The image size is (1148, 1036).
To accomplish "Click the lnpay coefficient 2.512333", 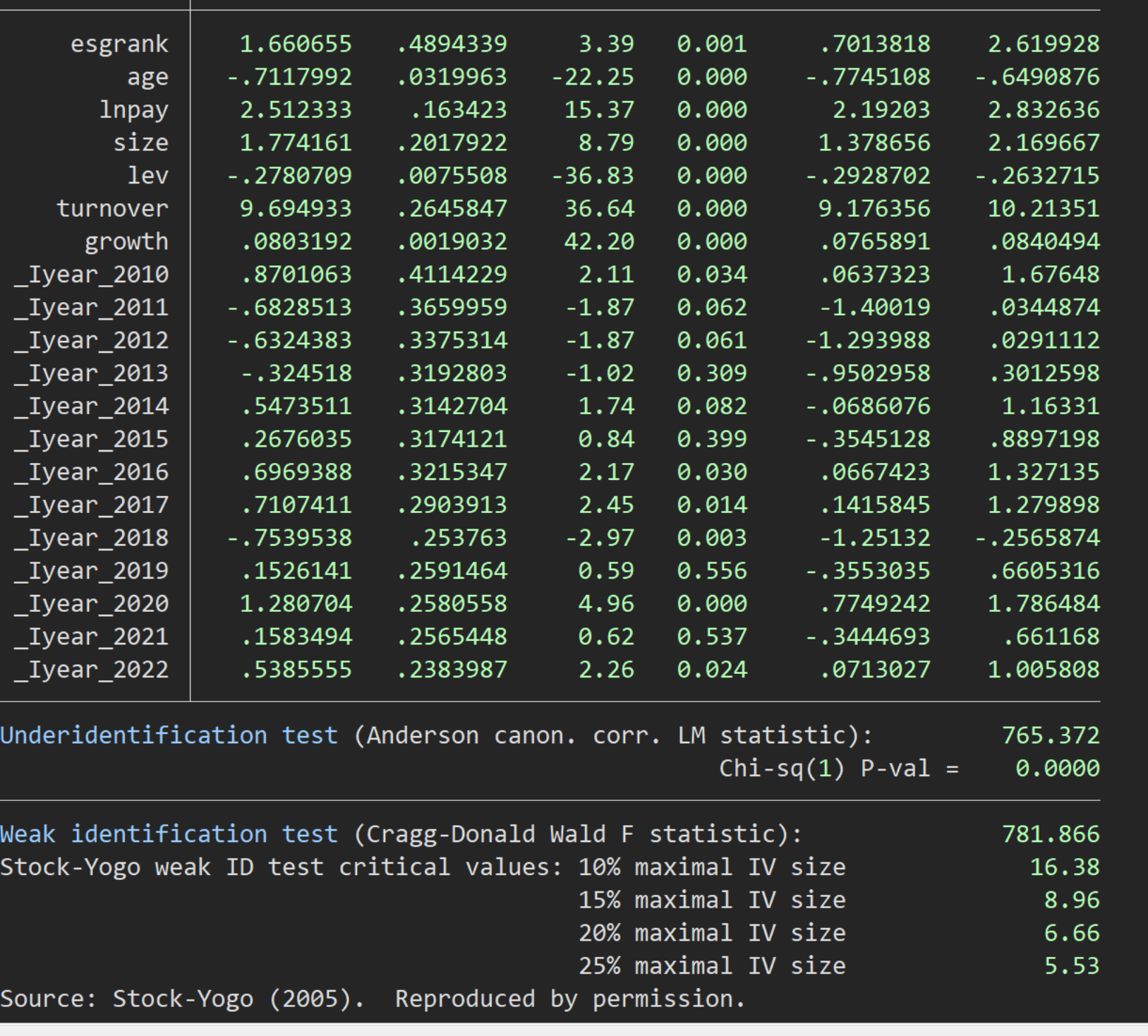I will tap(296, 110).
